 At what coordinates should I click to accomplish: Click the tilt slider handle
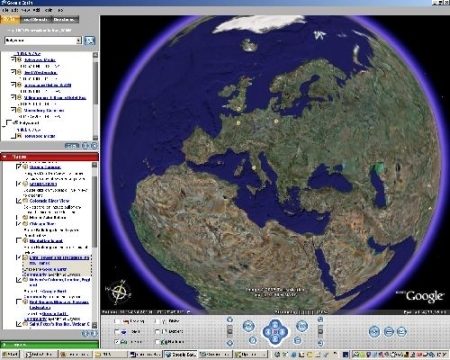click(320, 330)
